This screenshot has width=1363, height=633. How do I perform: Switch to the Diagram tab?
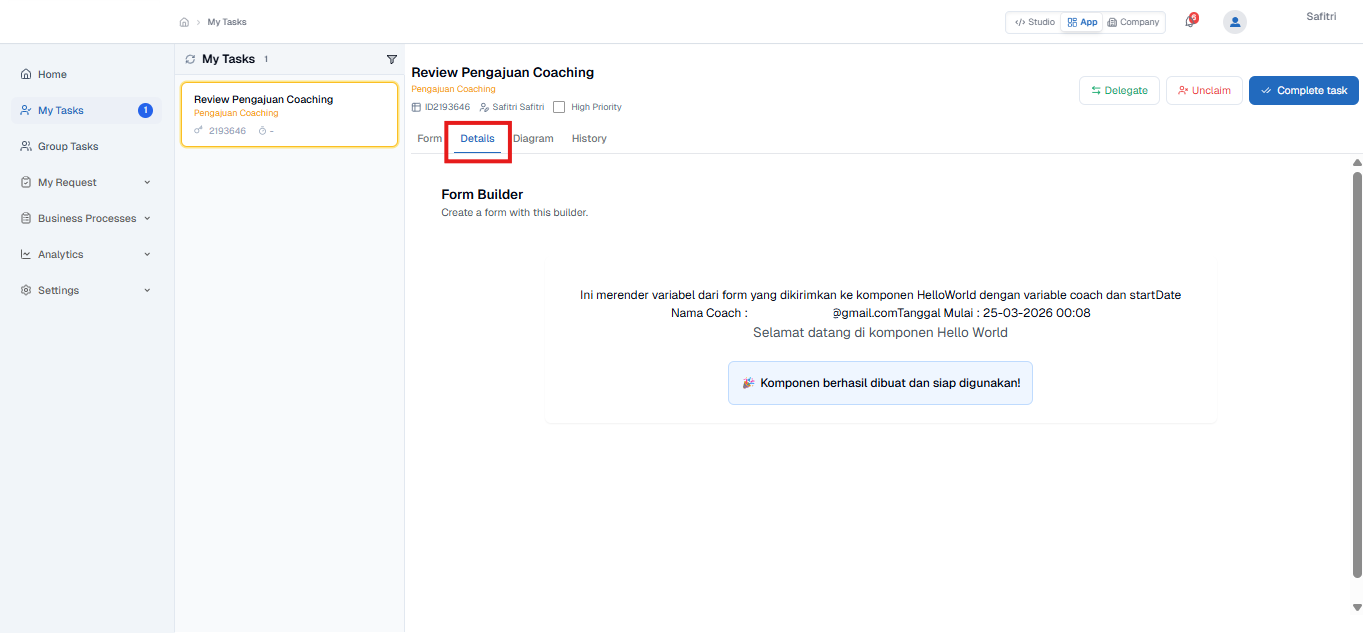pos(534,138)
